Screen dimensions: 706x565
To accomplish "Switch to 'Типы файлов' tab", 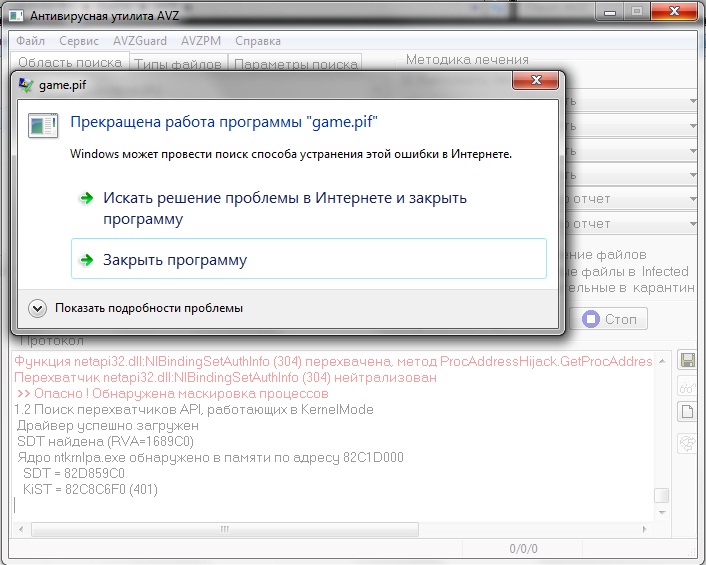I will pyautogui.click(x=178, y=64).
